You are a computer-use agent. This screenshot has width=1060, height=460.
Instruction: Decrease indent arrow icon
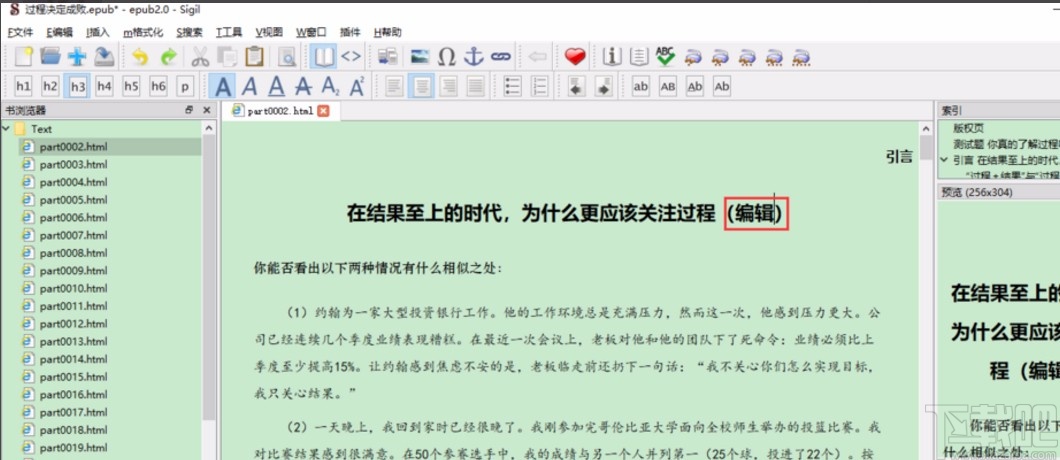coord(576,87)
